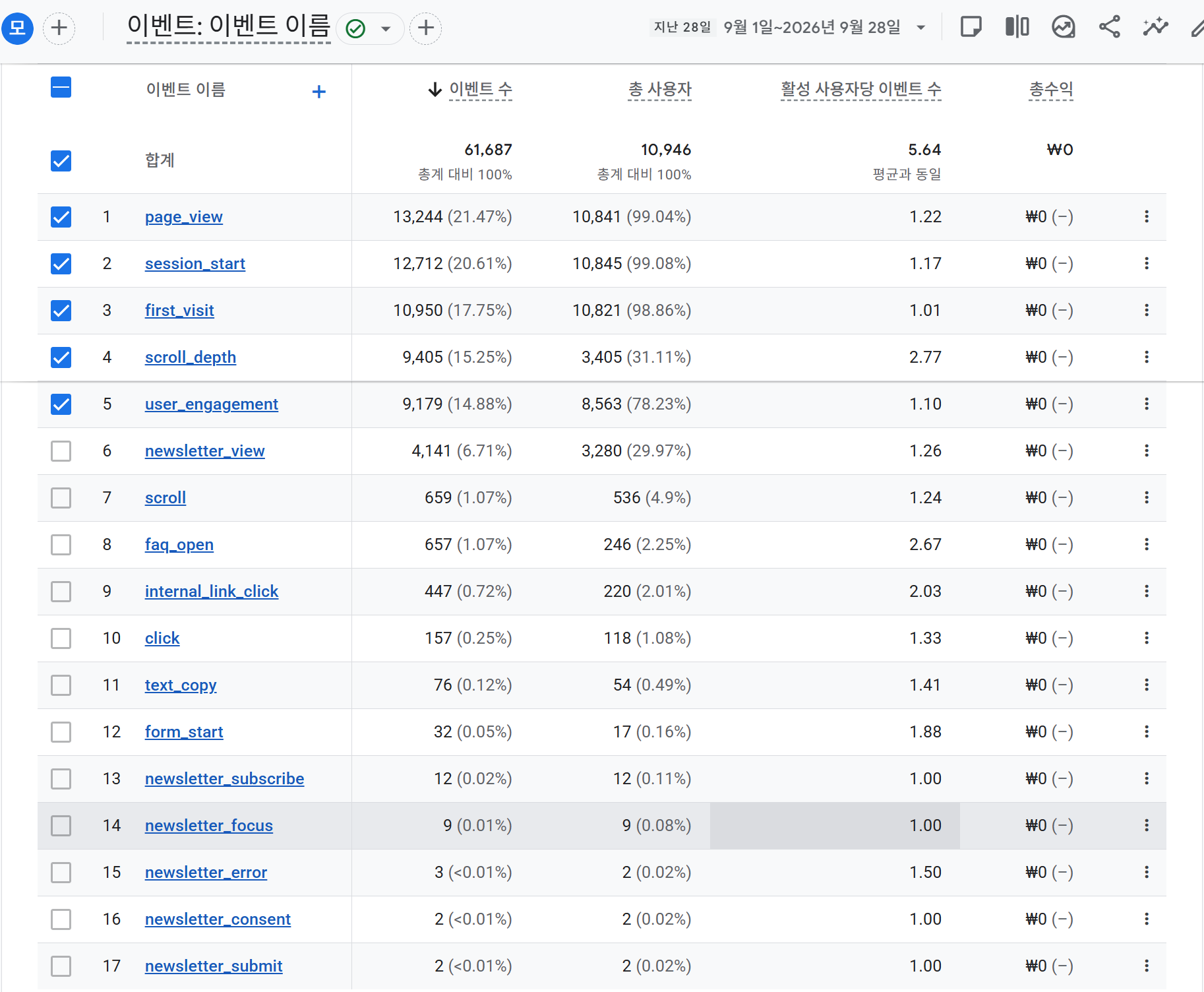Open more options for newsletter_view row
The width and height of the screenshot is (1204, 992).
point(1147,450)
